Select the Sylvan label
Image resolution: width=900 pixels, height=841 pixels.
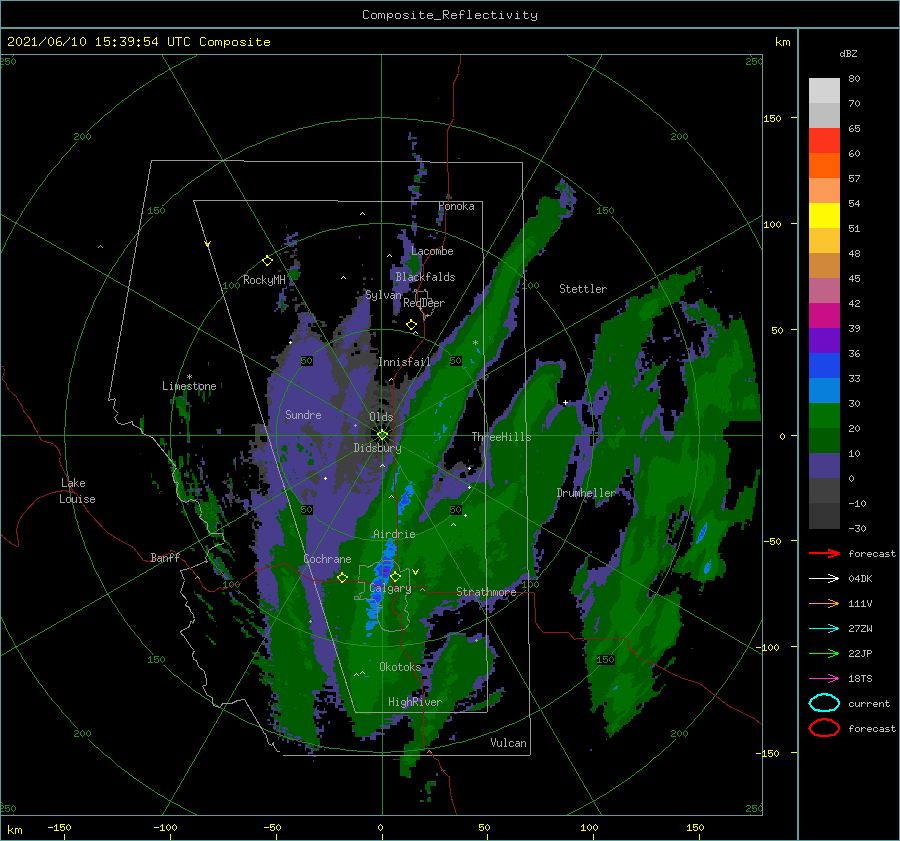tap(383, 295)
